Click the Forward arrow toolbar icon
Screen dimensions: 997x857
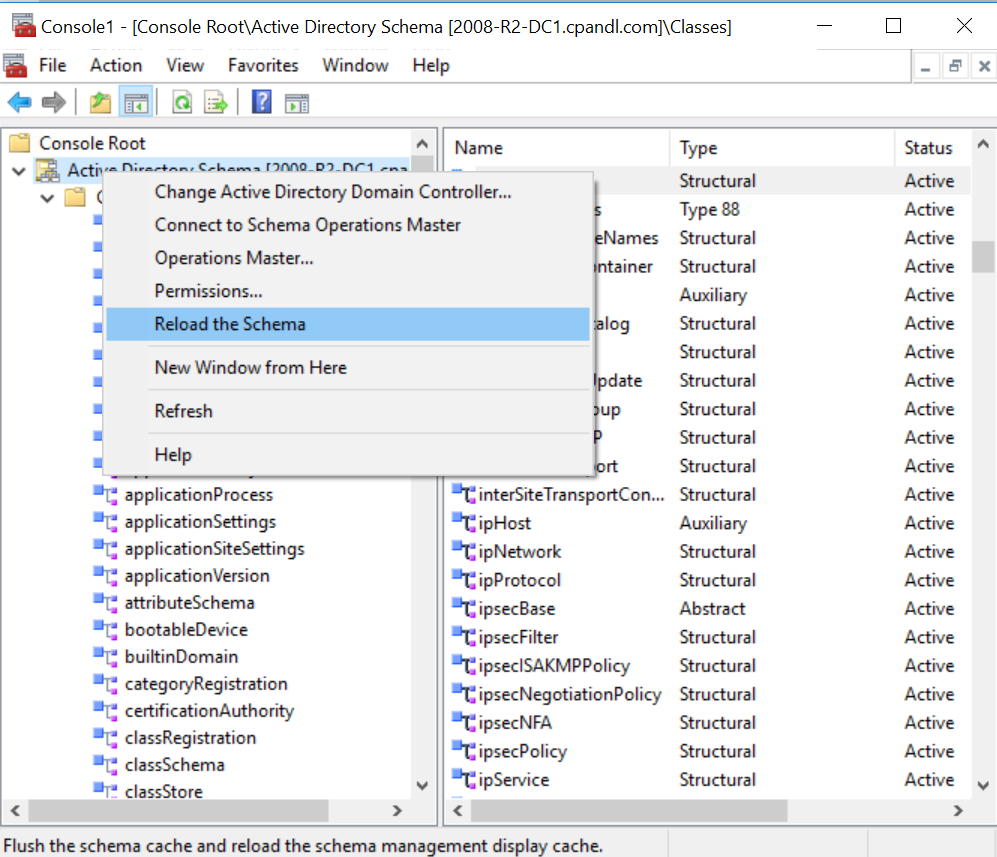(x=53, y=102)
